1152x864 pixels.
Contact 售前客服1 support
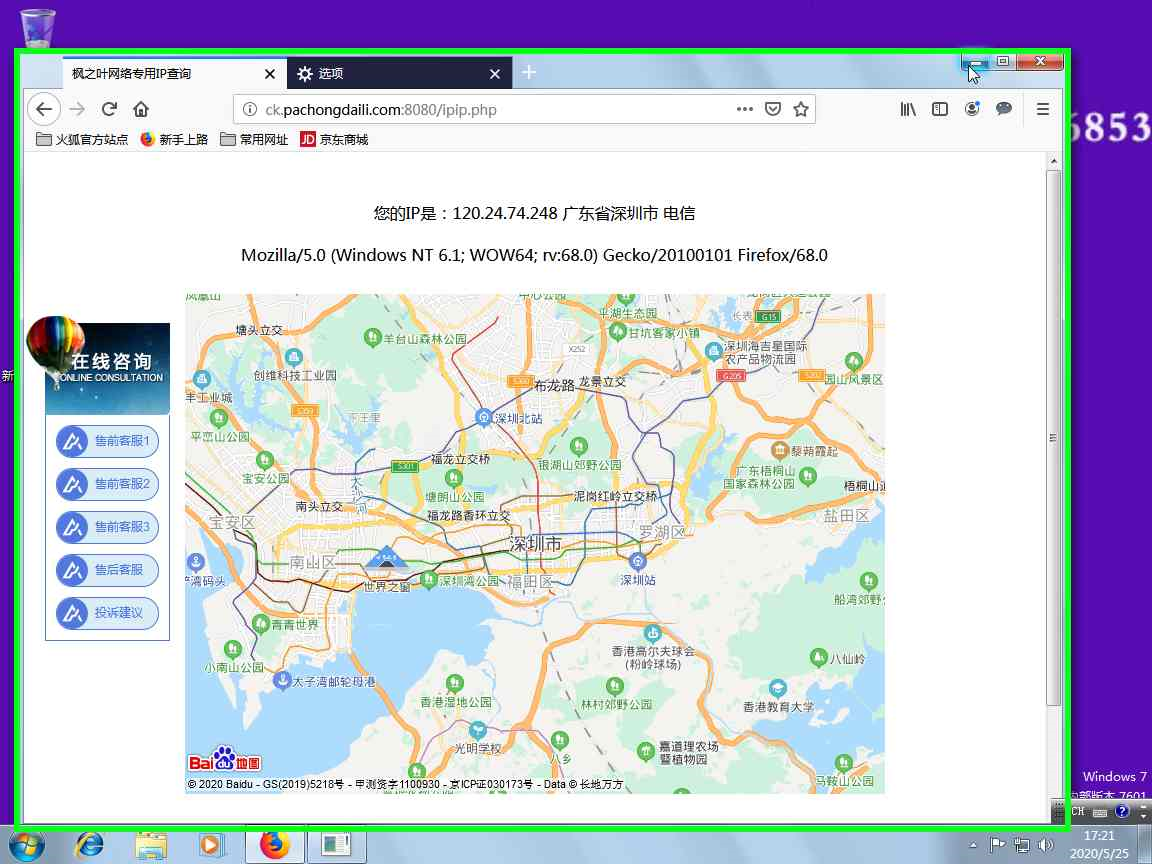point(107,442)
